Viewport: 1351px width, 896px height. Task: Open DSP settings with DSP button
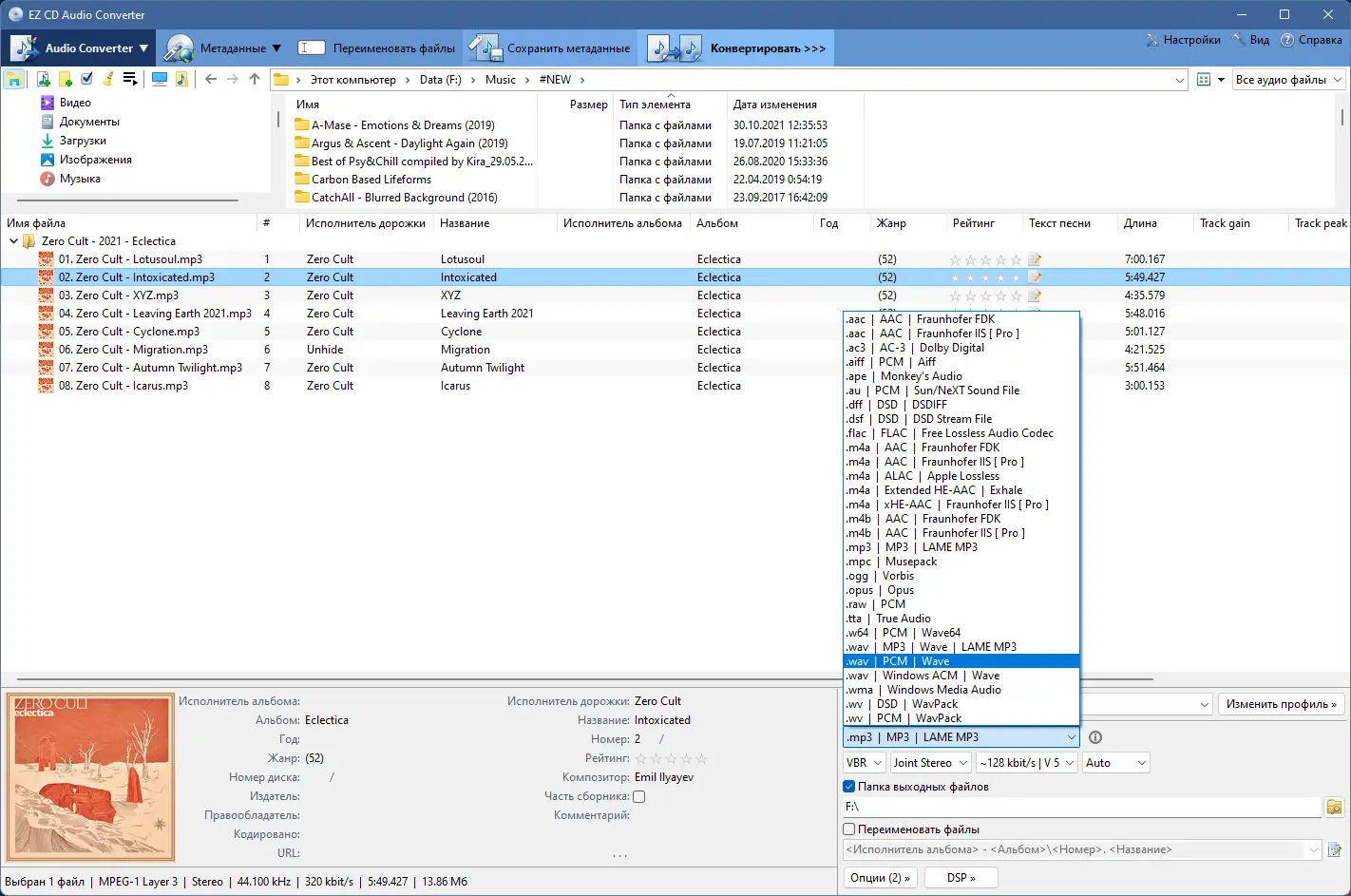pyautogui.click(x=961, y=877)
